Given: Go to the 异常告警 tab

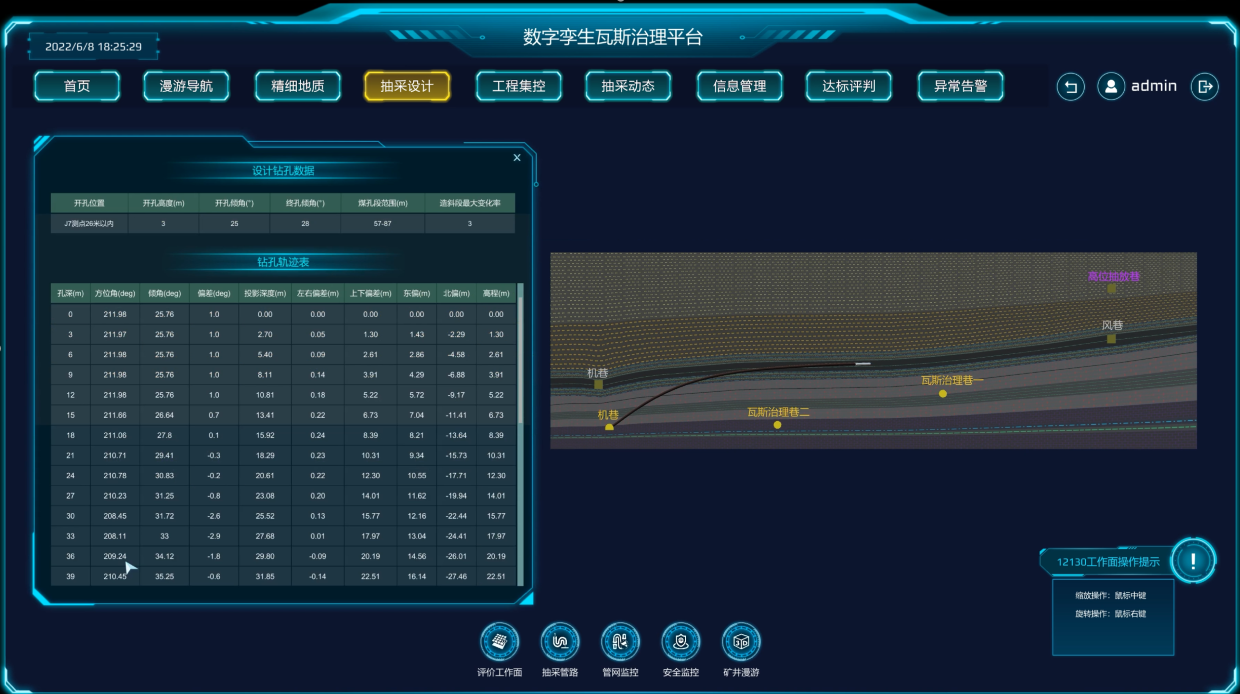Looking at the screenshot, I should pos(960,87).
